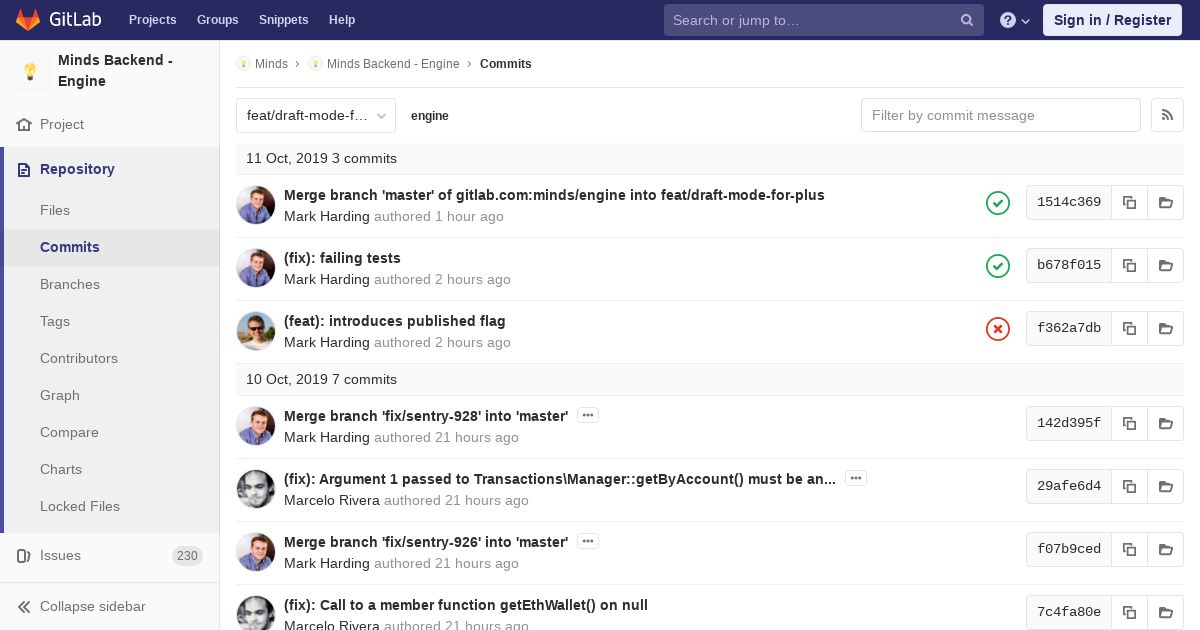The image size is (1200, 630).
Task: Browse files at commit 1514c369
Action: 1165,202
